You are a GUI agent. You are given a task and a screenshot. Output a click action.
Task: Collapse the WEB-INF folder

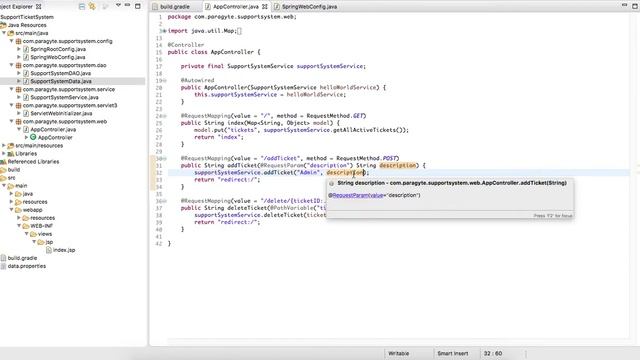19,226
